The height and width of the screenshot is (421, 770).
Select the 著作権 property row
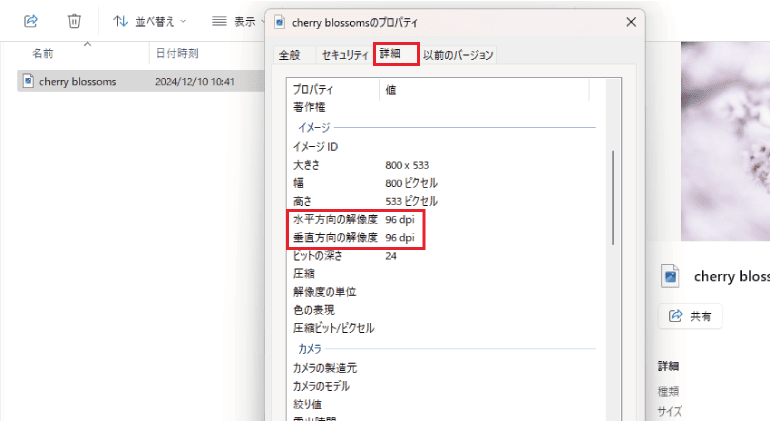click(x=309, y=107)
